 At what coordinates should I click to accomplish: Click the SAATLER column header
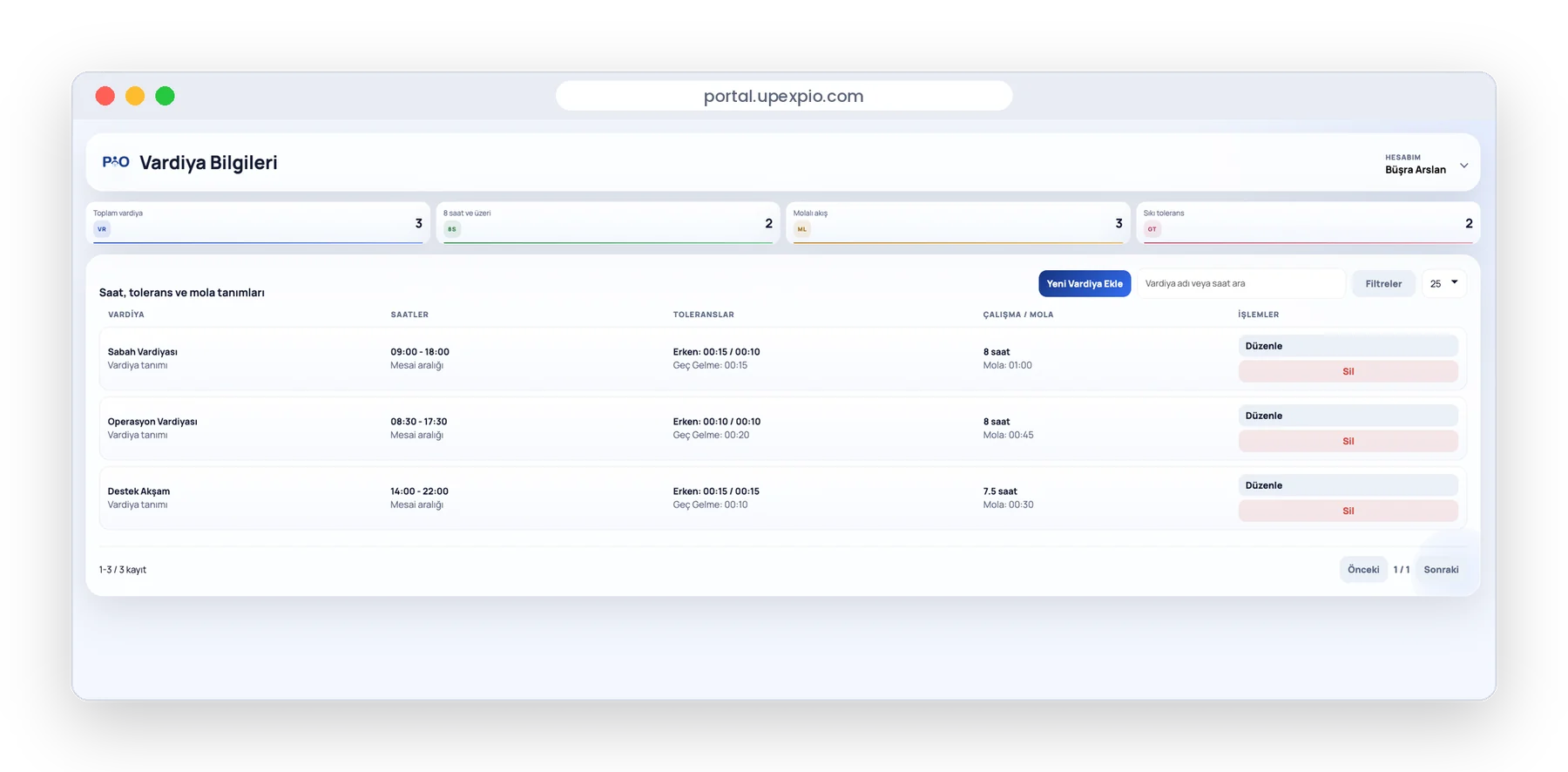pos(409,315)
